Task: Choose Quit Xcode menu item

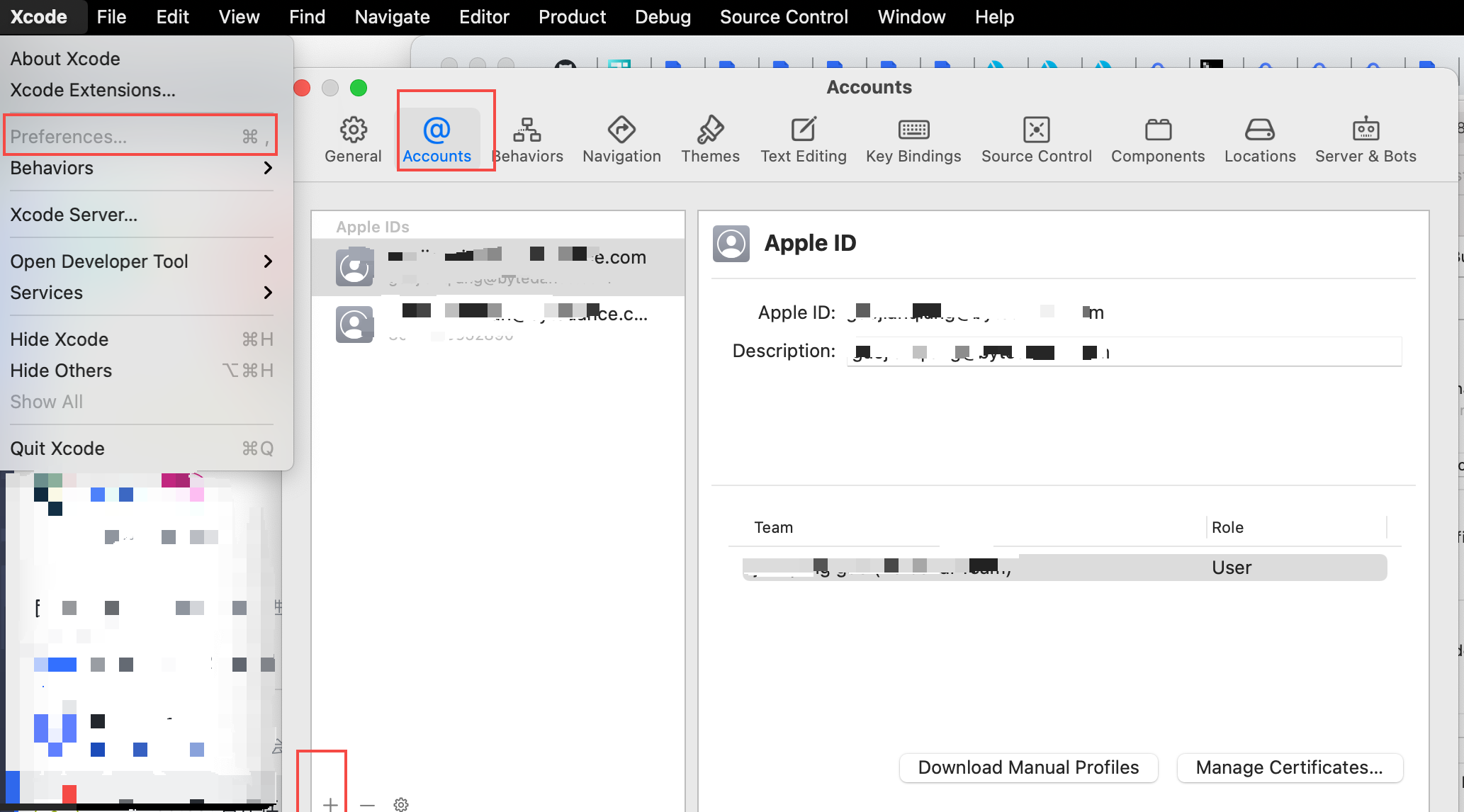Action: [142, 449]
